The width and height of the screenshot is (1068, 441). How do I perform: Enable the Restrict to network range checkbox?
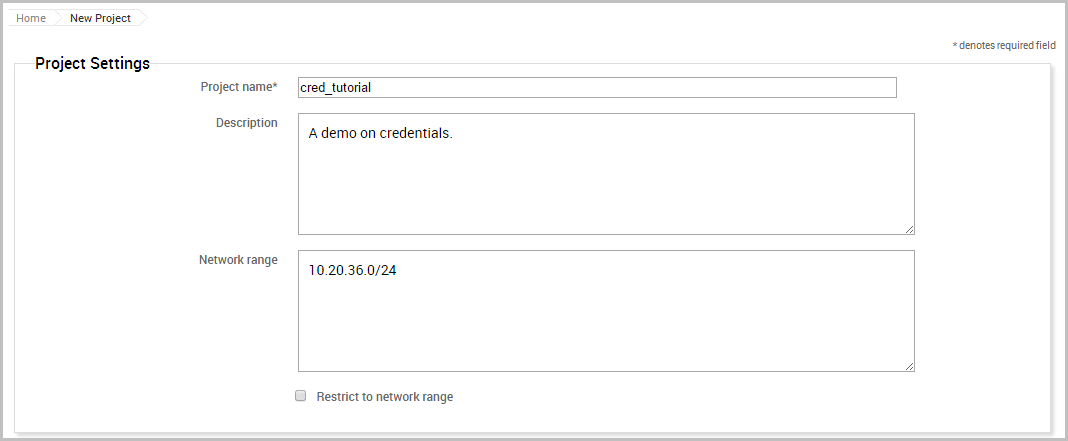pyautogui.click(x=300, y=396)
